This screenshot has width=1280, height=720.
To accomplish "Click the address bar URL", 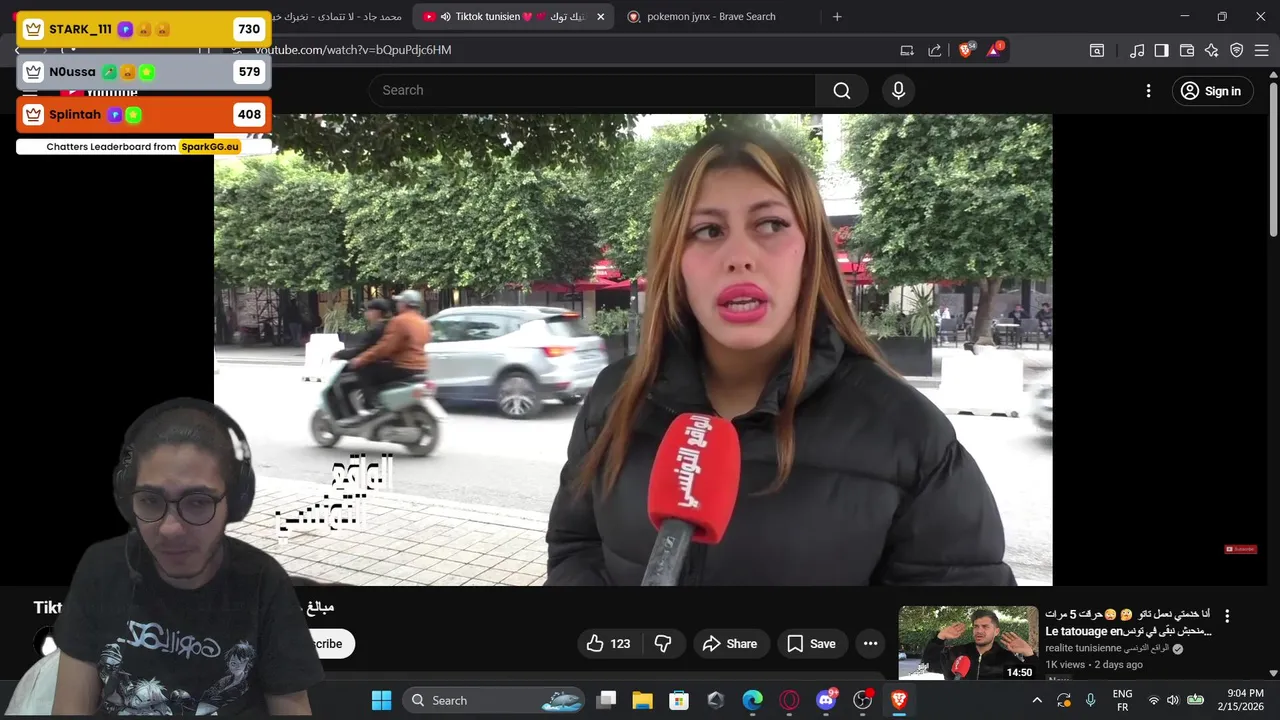I will click(x=353, y=50).
